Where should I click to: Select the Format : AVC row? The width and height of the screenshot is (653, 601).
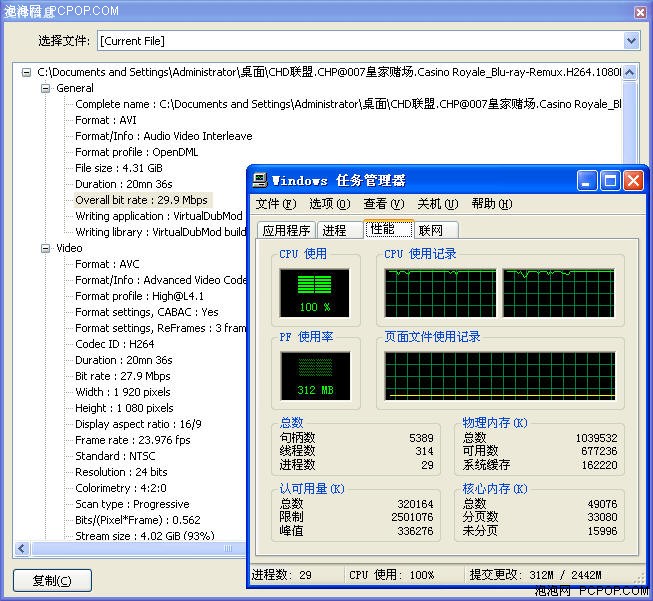[x=107, y=264]
